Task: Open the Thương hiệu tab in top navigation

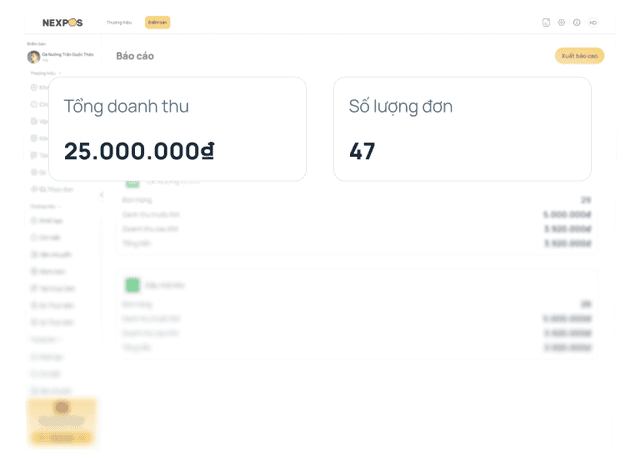Action: [x=120, y=21]
